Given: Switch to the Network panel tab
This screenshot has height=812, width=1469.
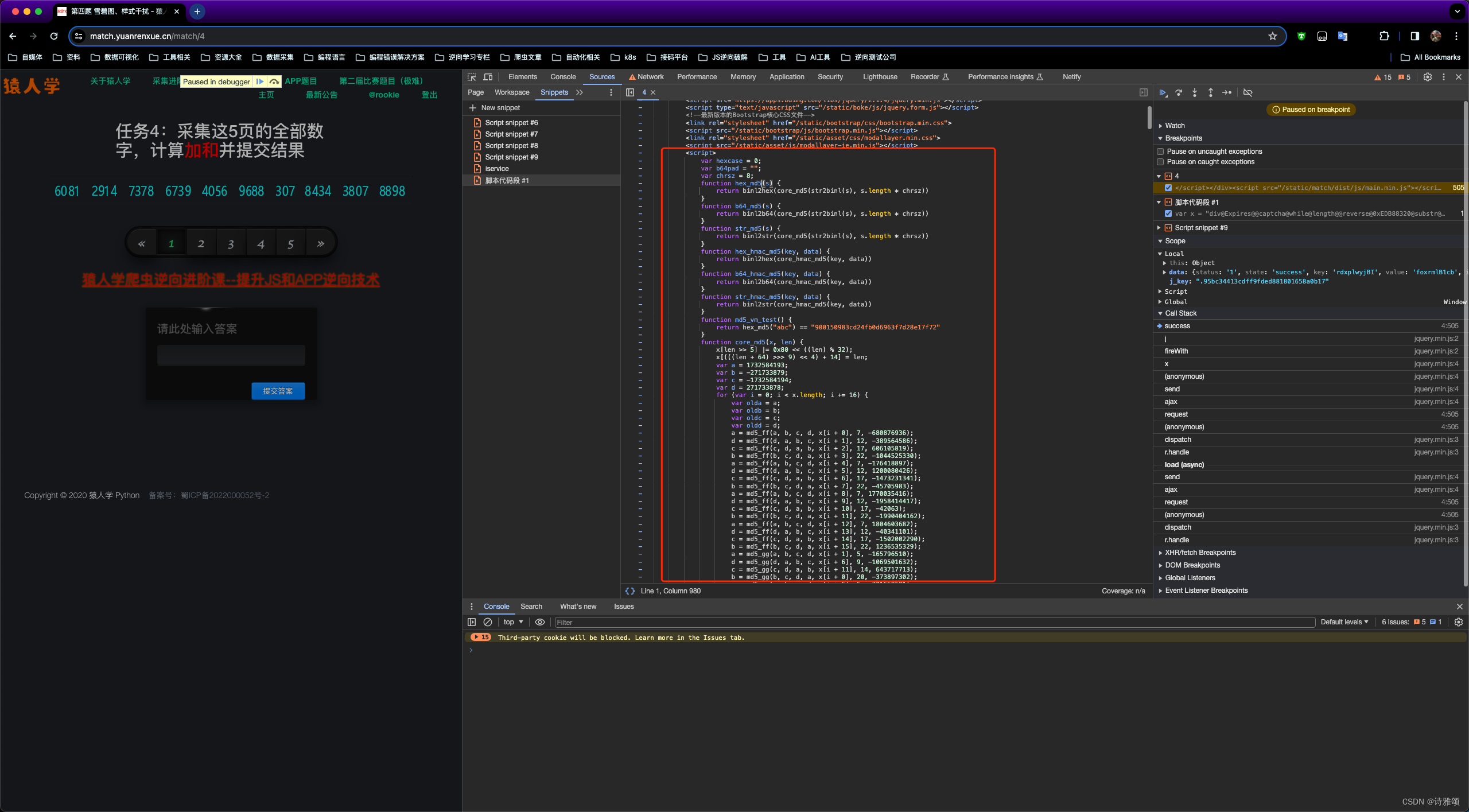Looking at the screenshot, I should (646, 77).
